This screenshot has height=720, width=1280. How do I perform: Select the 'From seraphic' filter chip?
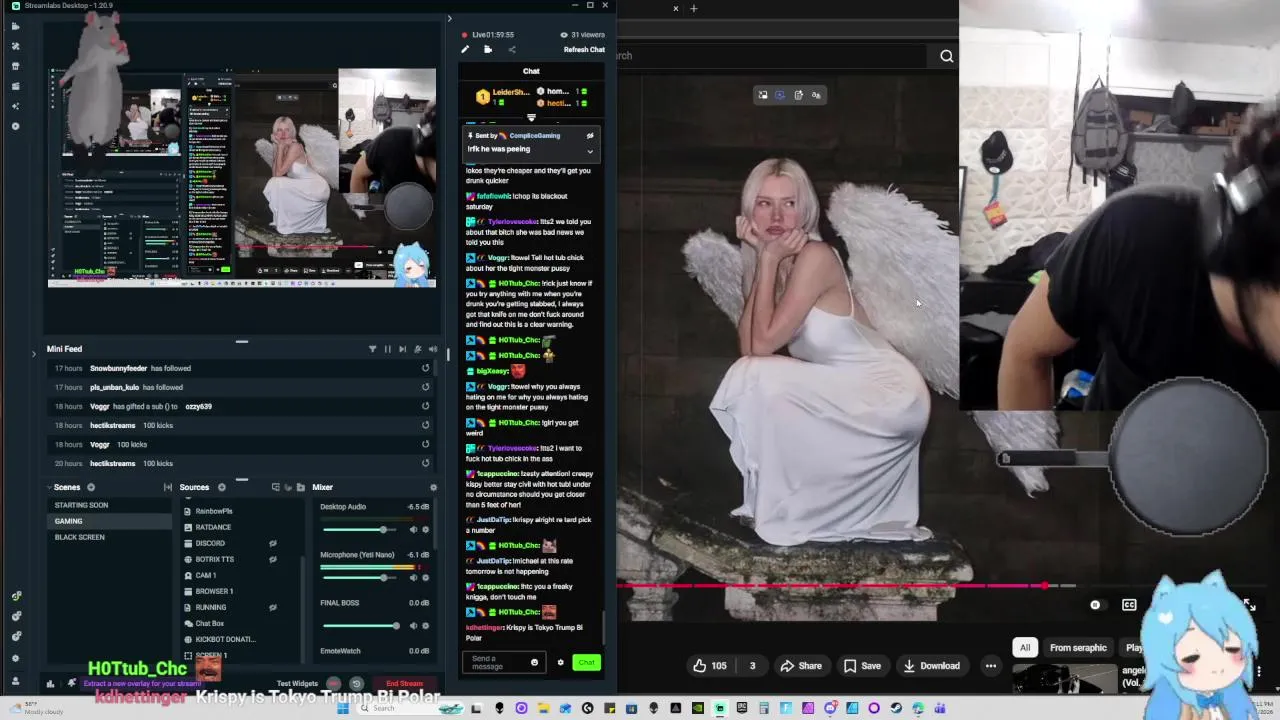1078,648
